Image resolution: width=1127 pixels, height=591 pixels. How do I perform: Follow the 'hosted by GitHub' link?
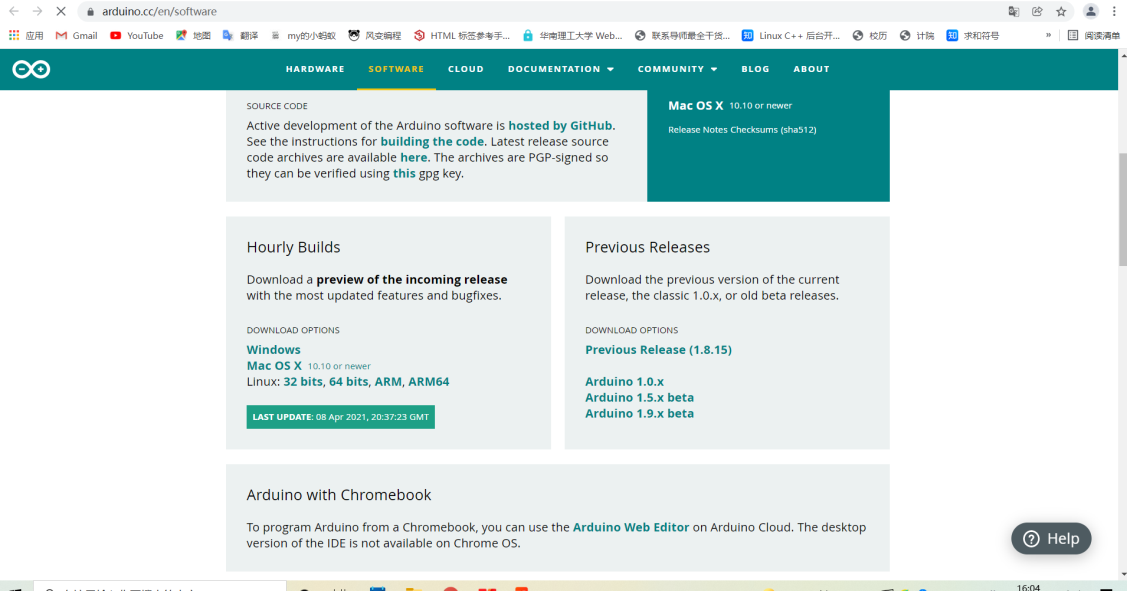[560, 126]
